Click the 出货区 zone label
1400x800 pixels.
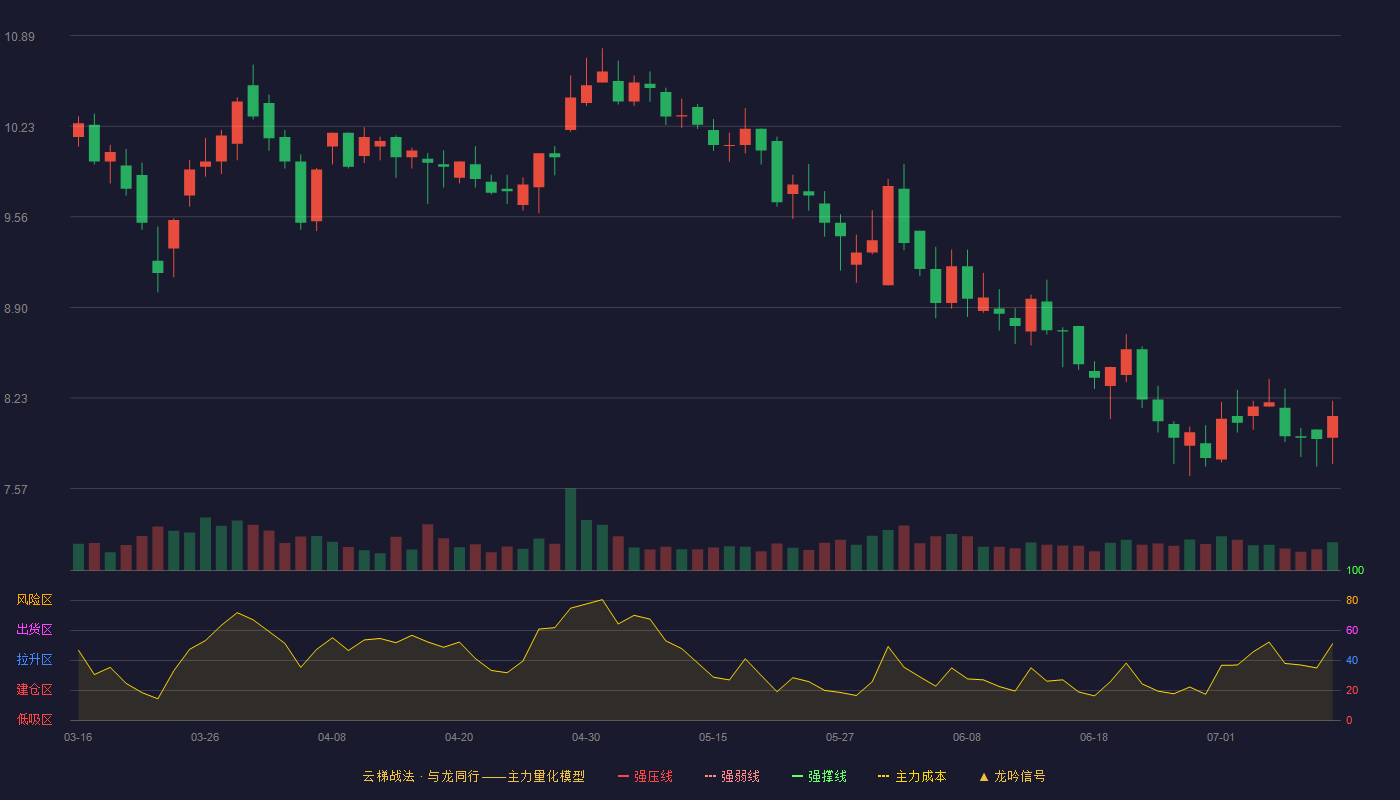point(34,630)
